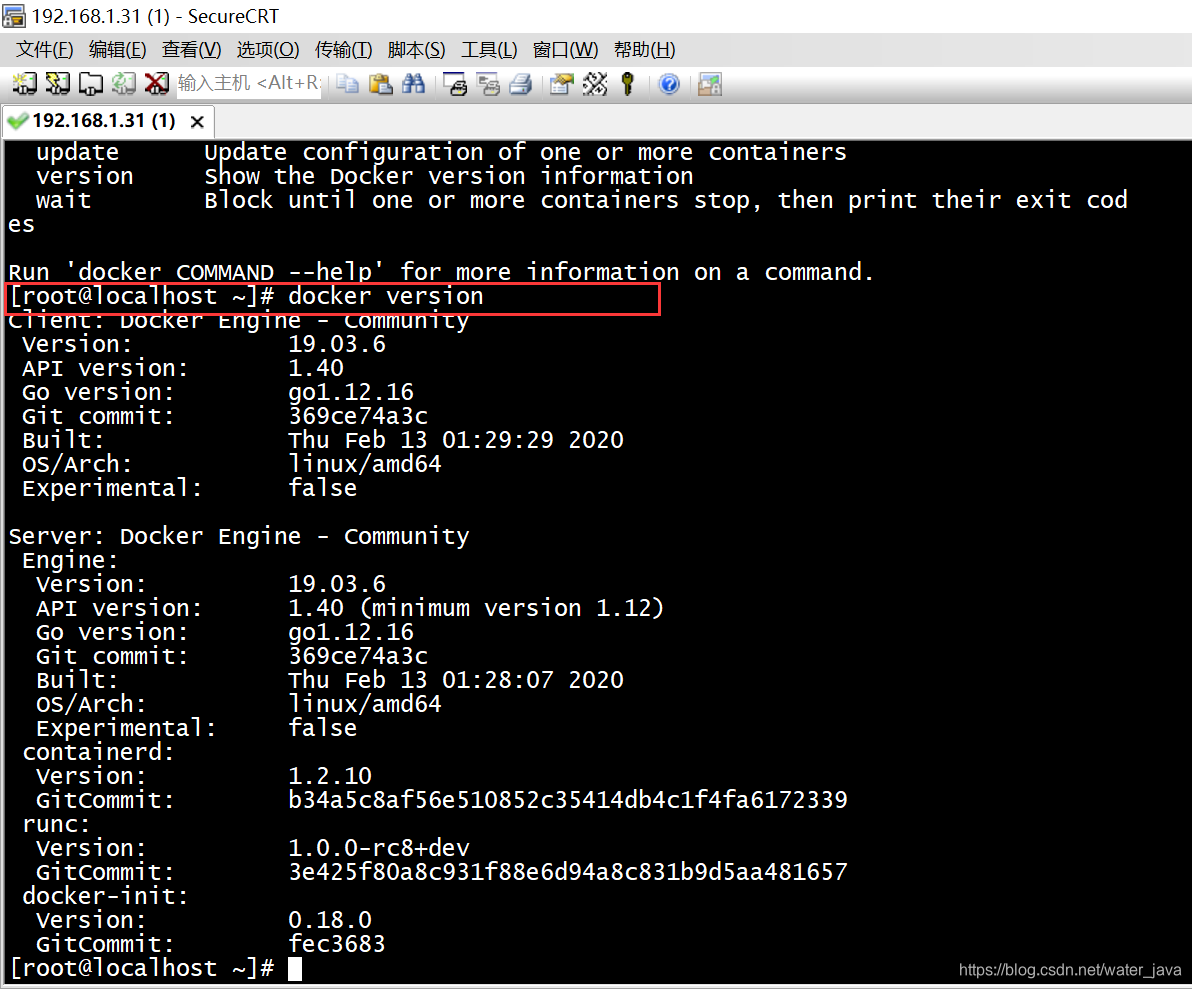The image size is (1192, 989).
Task: Click the Find binoculars icon
Action: pos(413,84)
